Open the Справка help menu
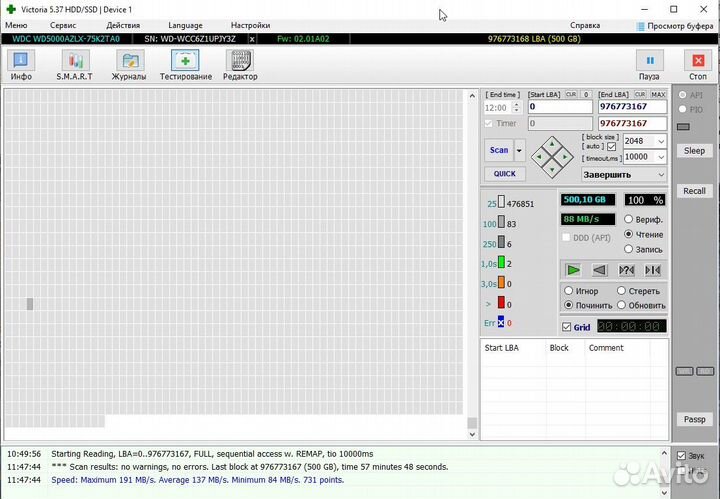720x499 pixels. (585, 26)
